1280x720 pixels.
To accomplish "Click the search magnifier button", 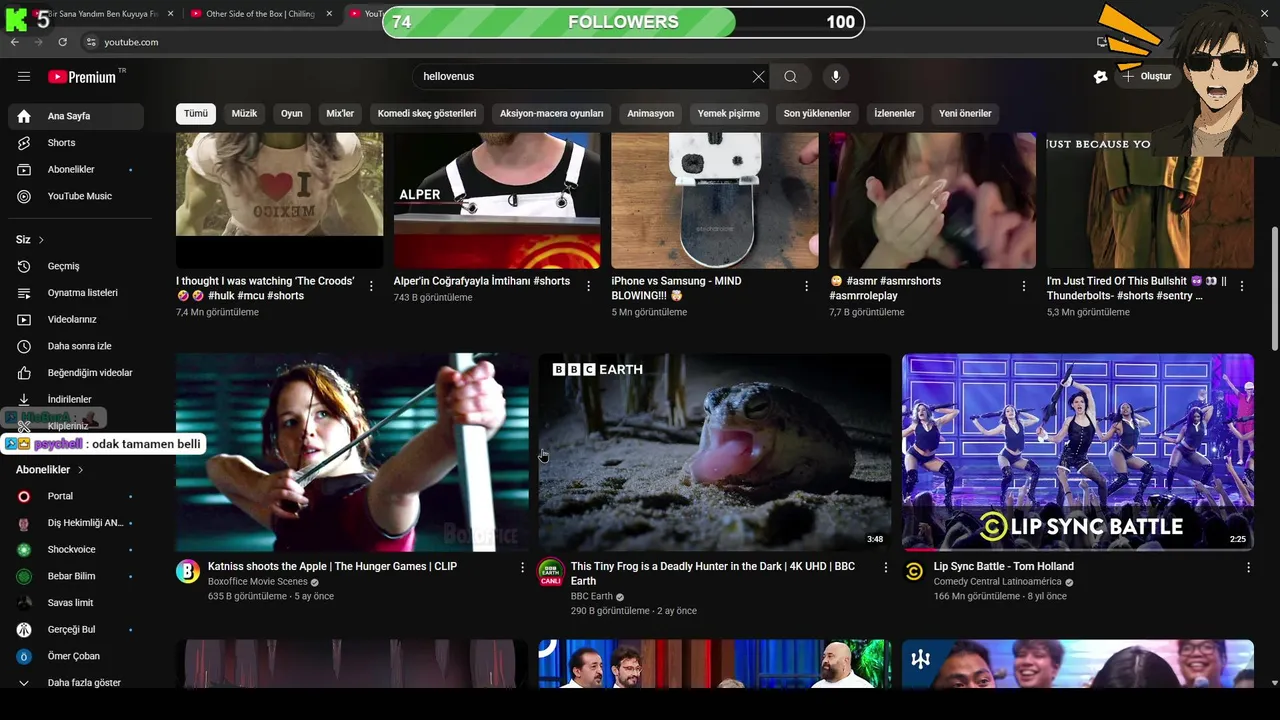I will [791, 77].
